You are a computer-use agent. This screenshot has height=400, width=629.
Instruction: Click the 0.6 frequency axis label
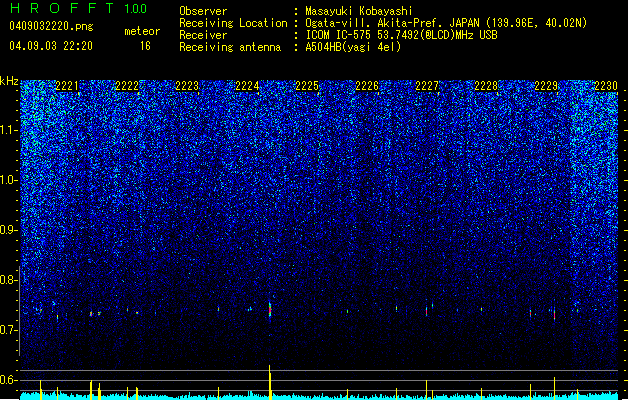click(x=9, y=380)
